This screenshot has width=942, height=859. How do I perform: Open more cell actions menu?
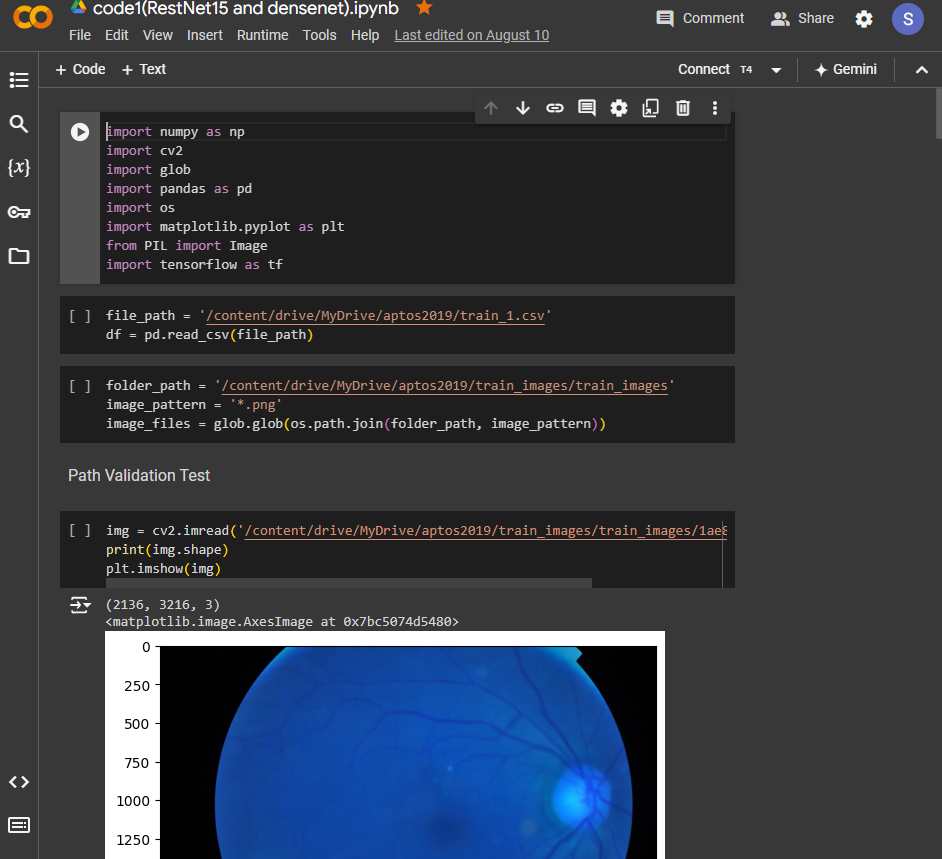[715, 108]
